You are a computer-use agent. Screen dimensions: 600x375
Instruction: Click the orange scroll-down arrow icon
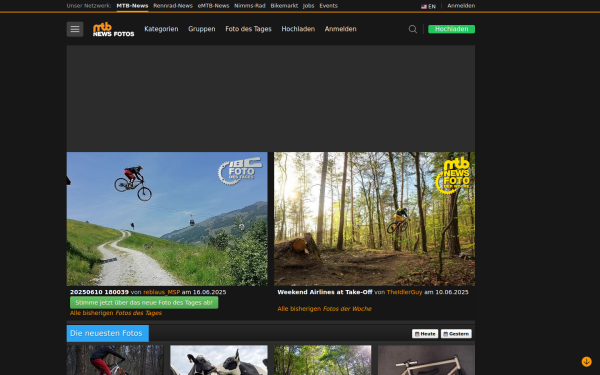click(x=586, y=361)
